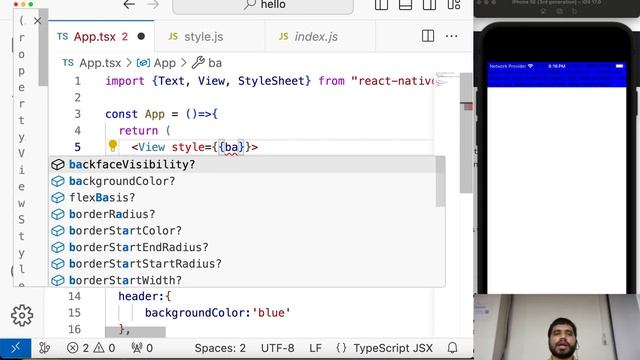Switch to the index.js tab
The image size is (640, 360).
pos(320,37)
